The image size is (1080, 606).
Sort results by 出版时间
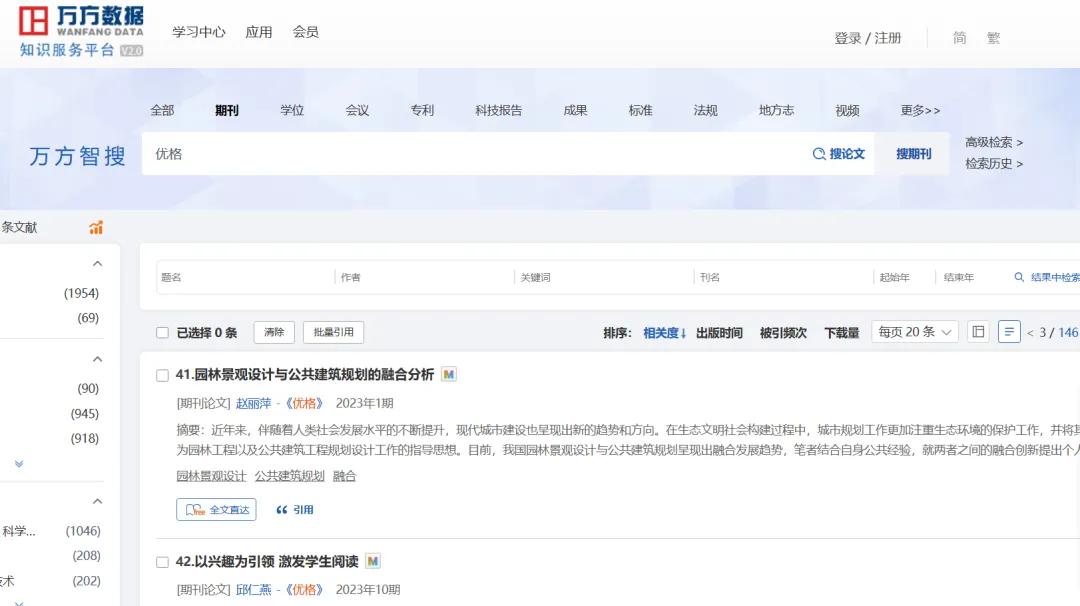[719, 333]
